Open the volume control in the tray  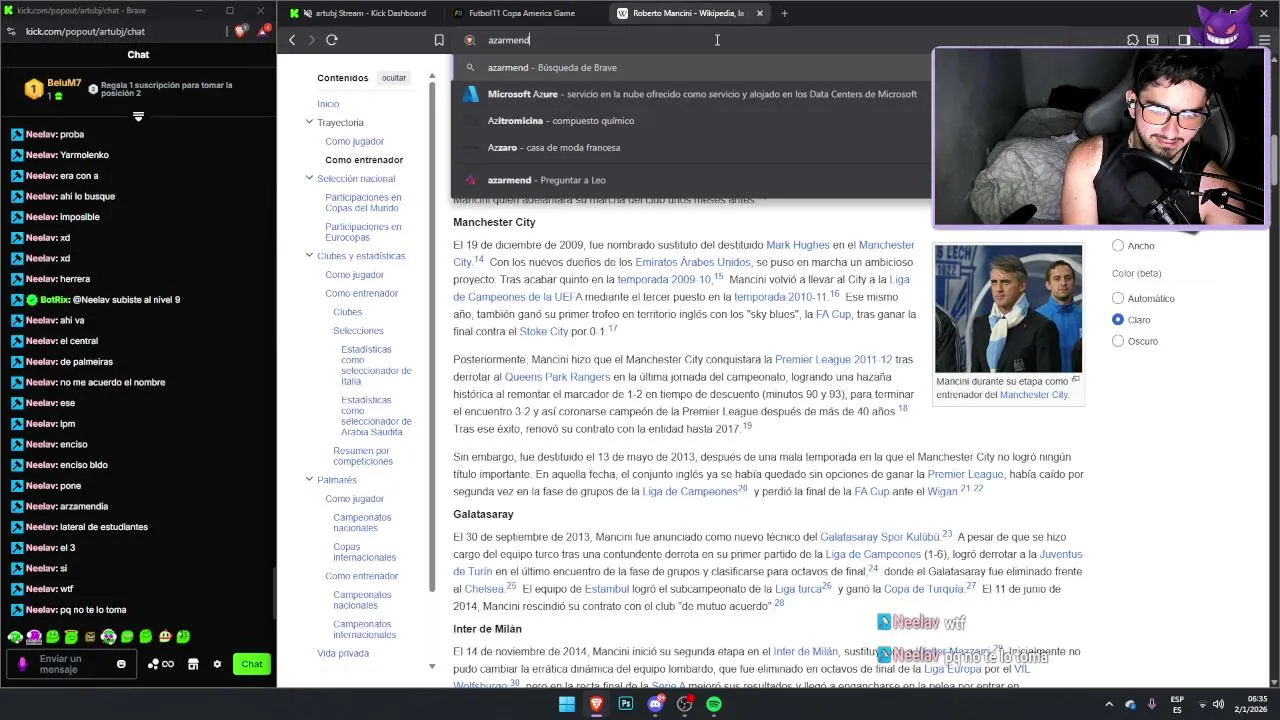(1219, 704)
